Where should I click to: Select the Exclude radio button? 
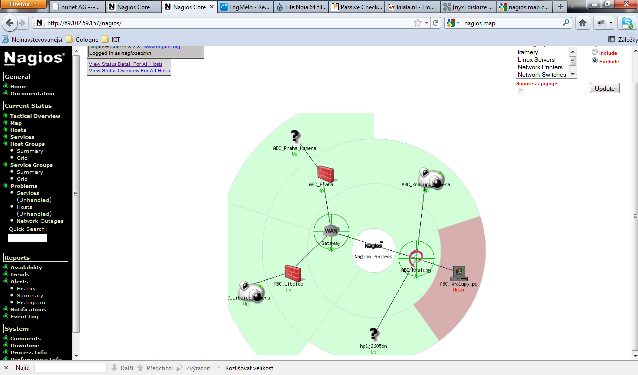pos(594,61)
